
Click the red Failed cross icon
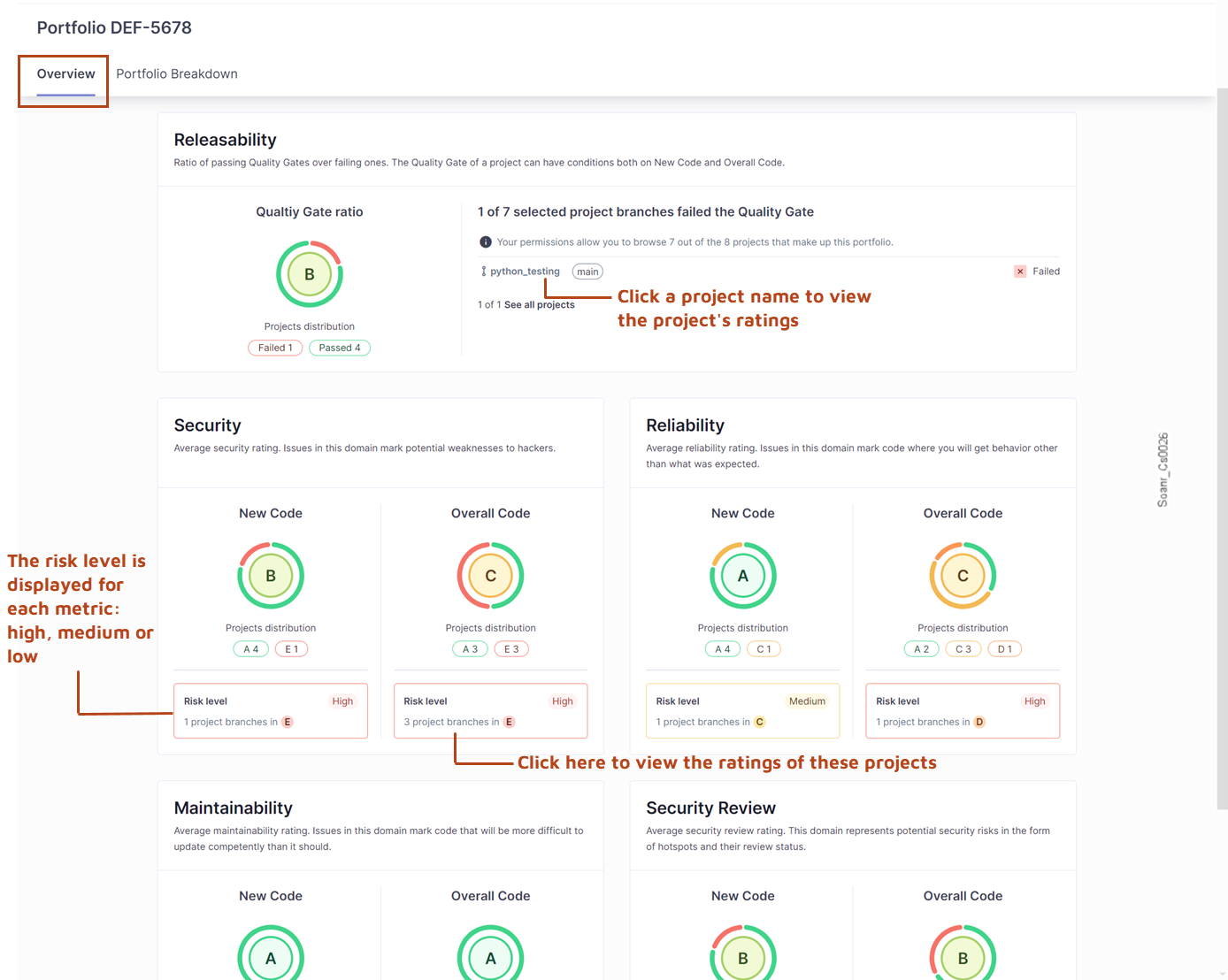tap(1020, 271)
